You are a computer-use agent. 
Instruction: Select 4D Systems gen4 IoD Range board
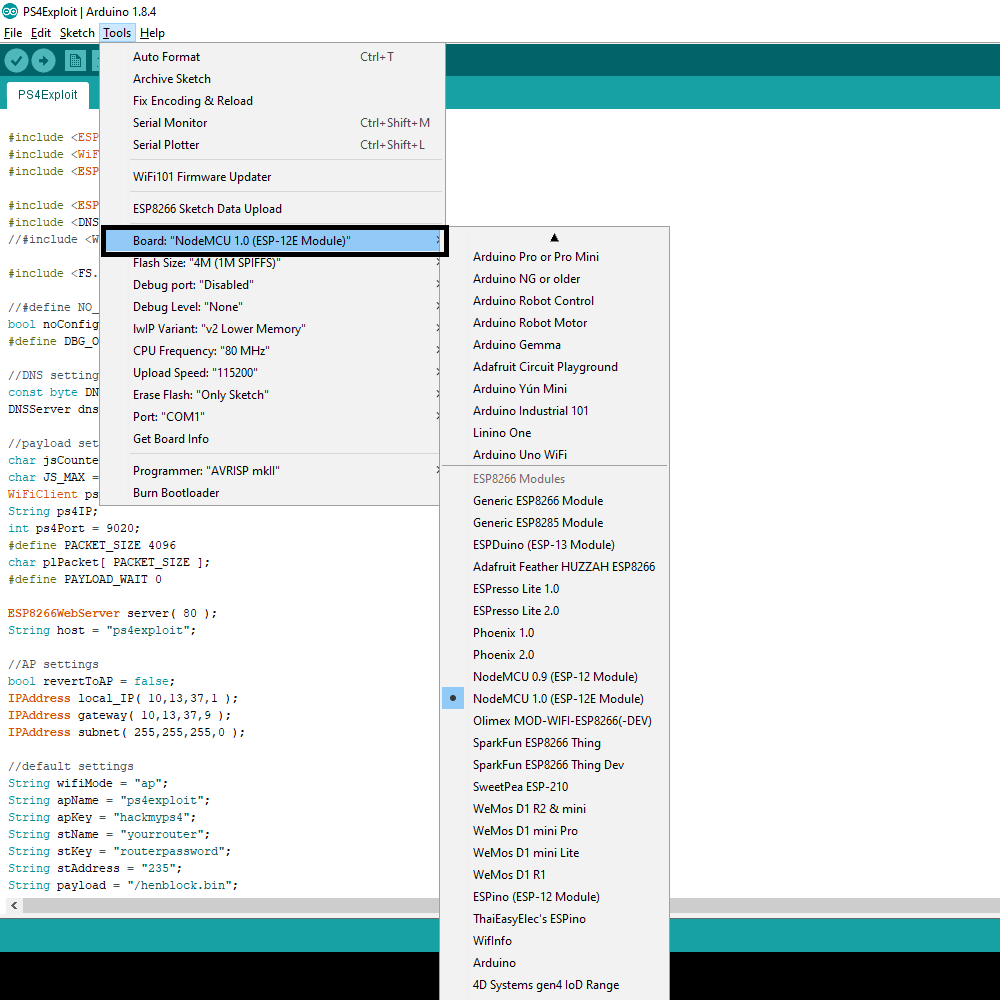point(554,985)
